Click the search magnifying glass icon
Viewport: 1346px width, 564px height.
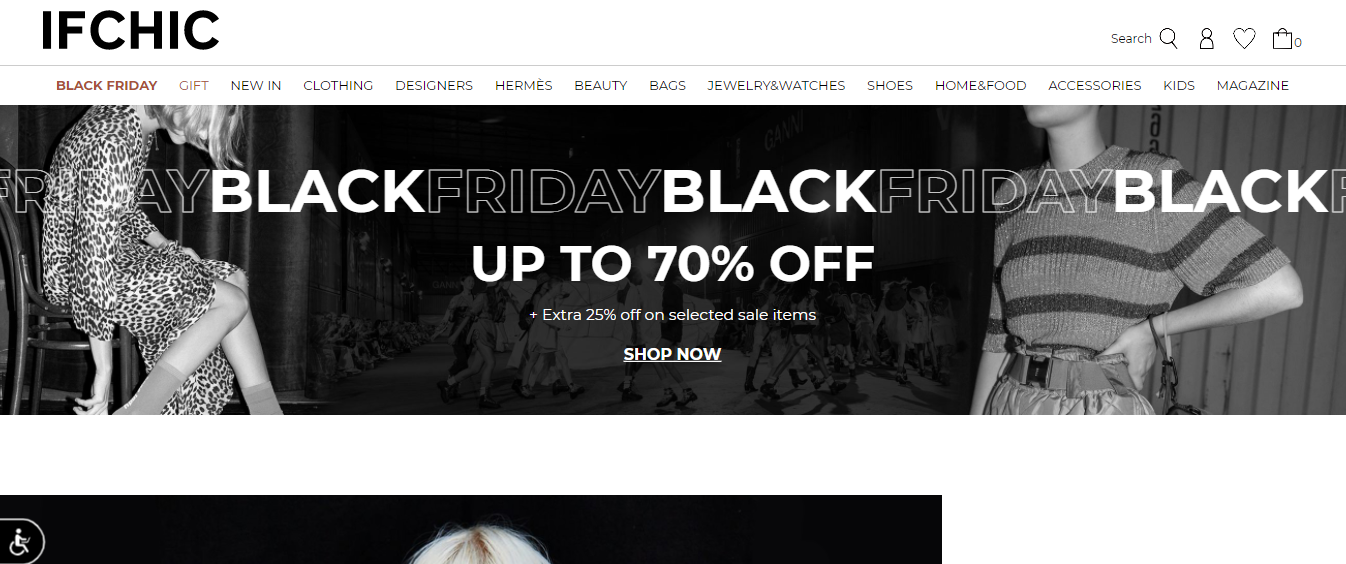pyautogui.click(x=1168, y=39)
